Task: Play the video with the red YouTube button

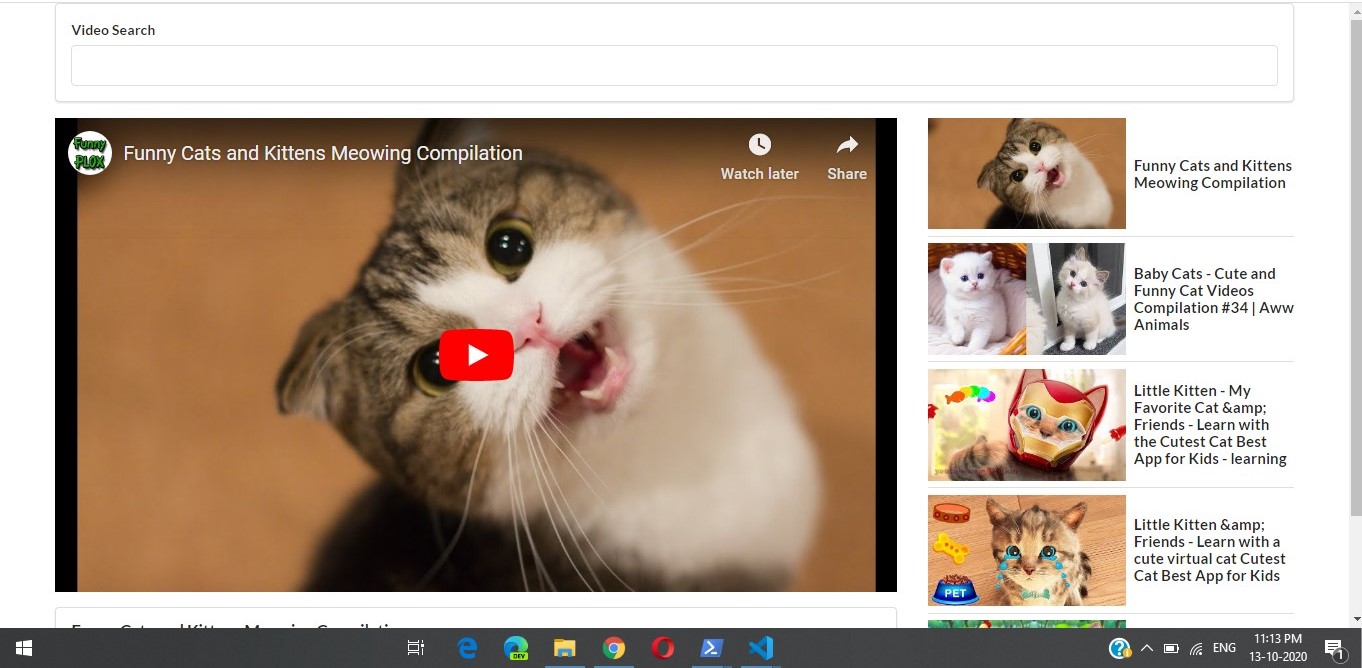Action: click(476, 355)
